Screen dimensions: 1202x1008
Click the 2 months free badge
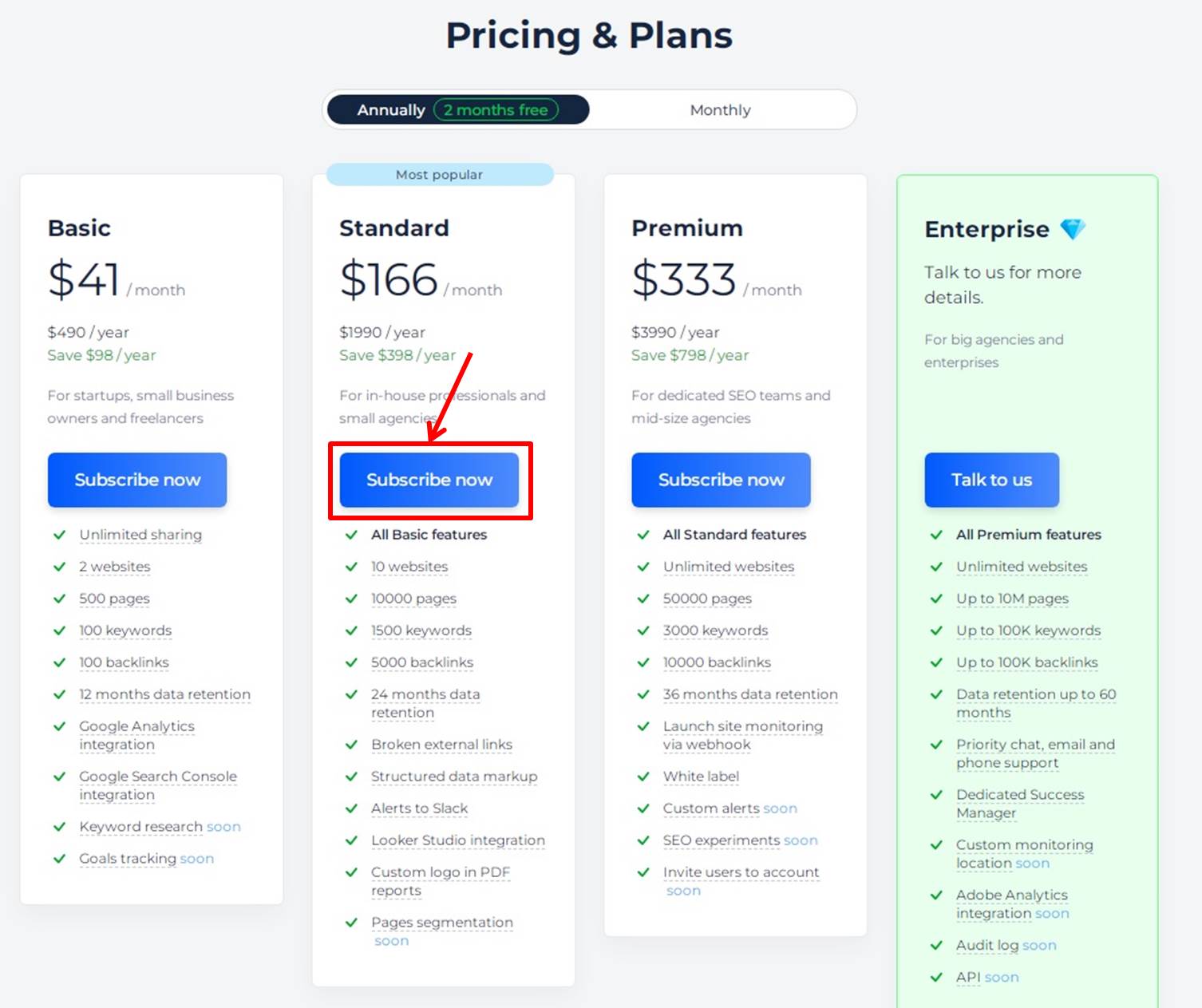[496, 110]
